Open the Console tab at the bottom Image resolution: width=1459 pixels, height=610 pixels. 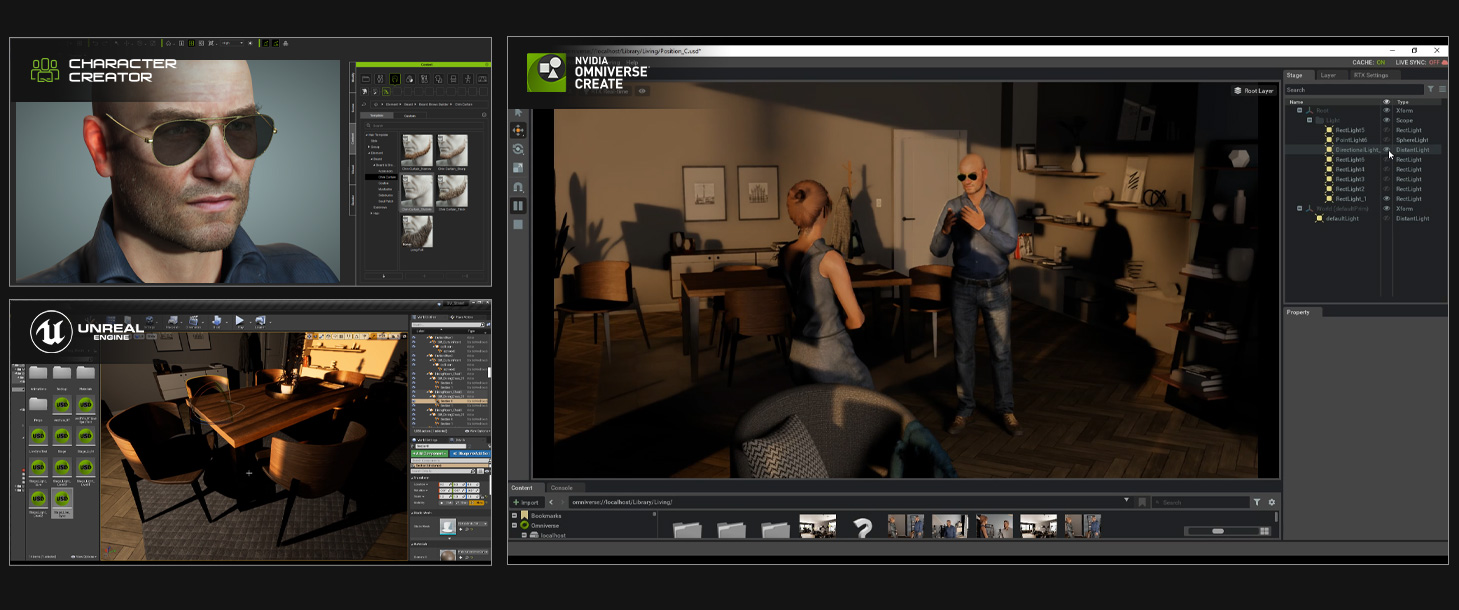tap(561, 488)
